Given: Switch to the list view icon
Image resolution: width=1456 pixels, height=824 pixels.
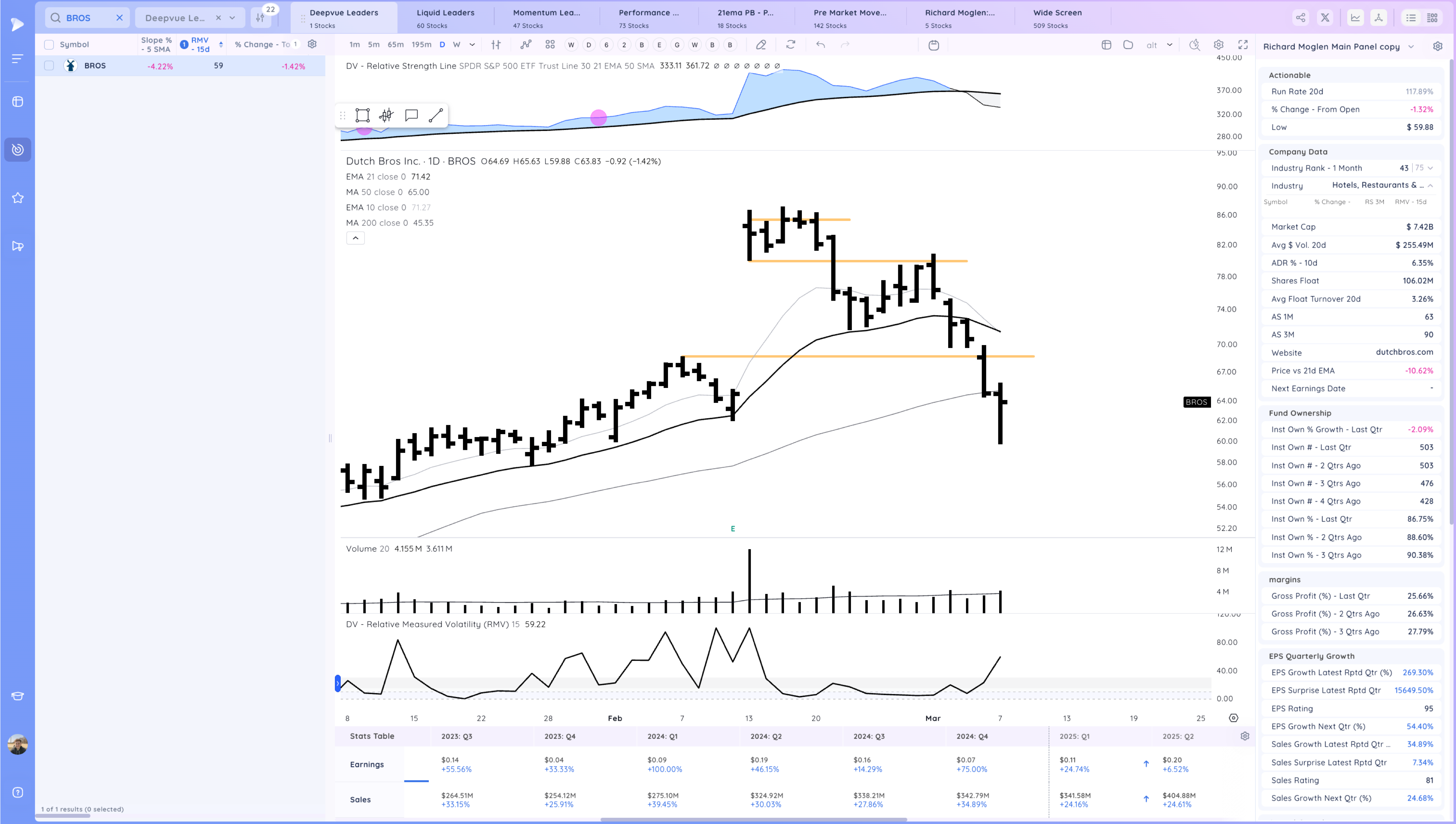Looking at the screenshot, I should [1411, 17].
